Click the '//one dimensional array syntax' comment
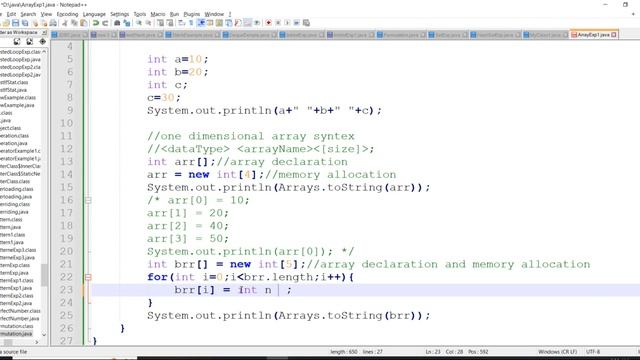 point(251,136)
